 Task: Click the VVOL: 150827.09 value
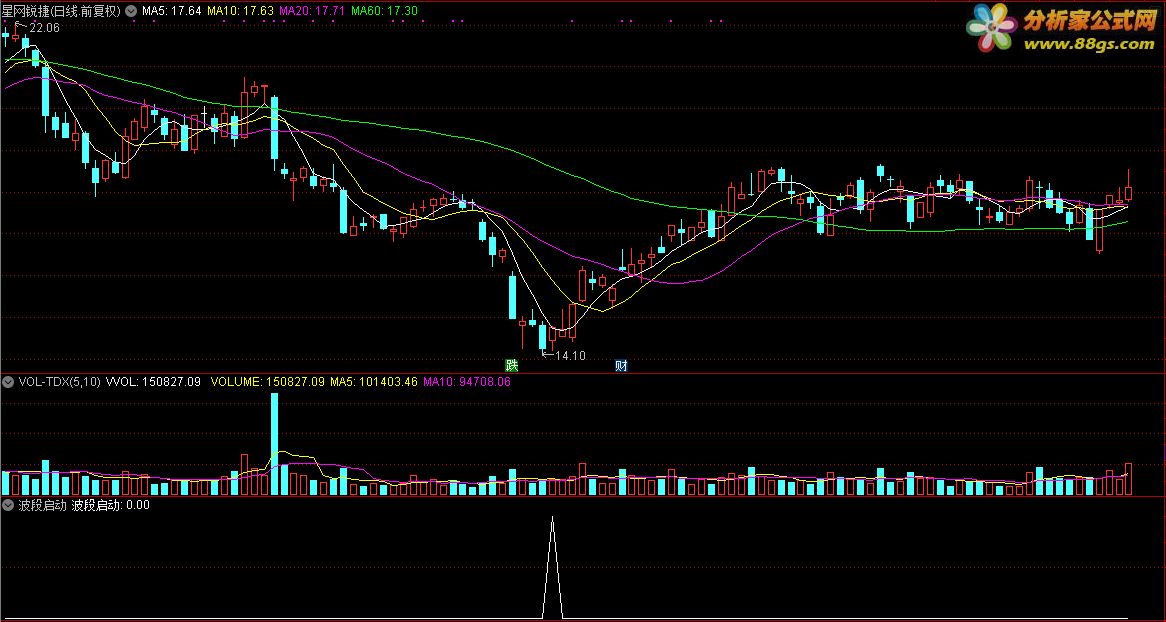[x=154, y=382]
